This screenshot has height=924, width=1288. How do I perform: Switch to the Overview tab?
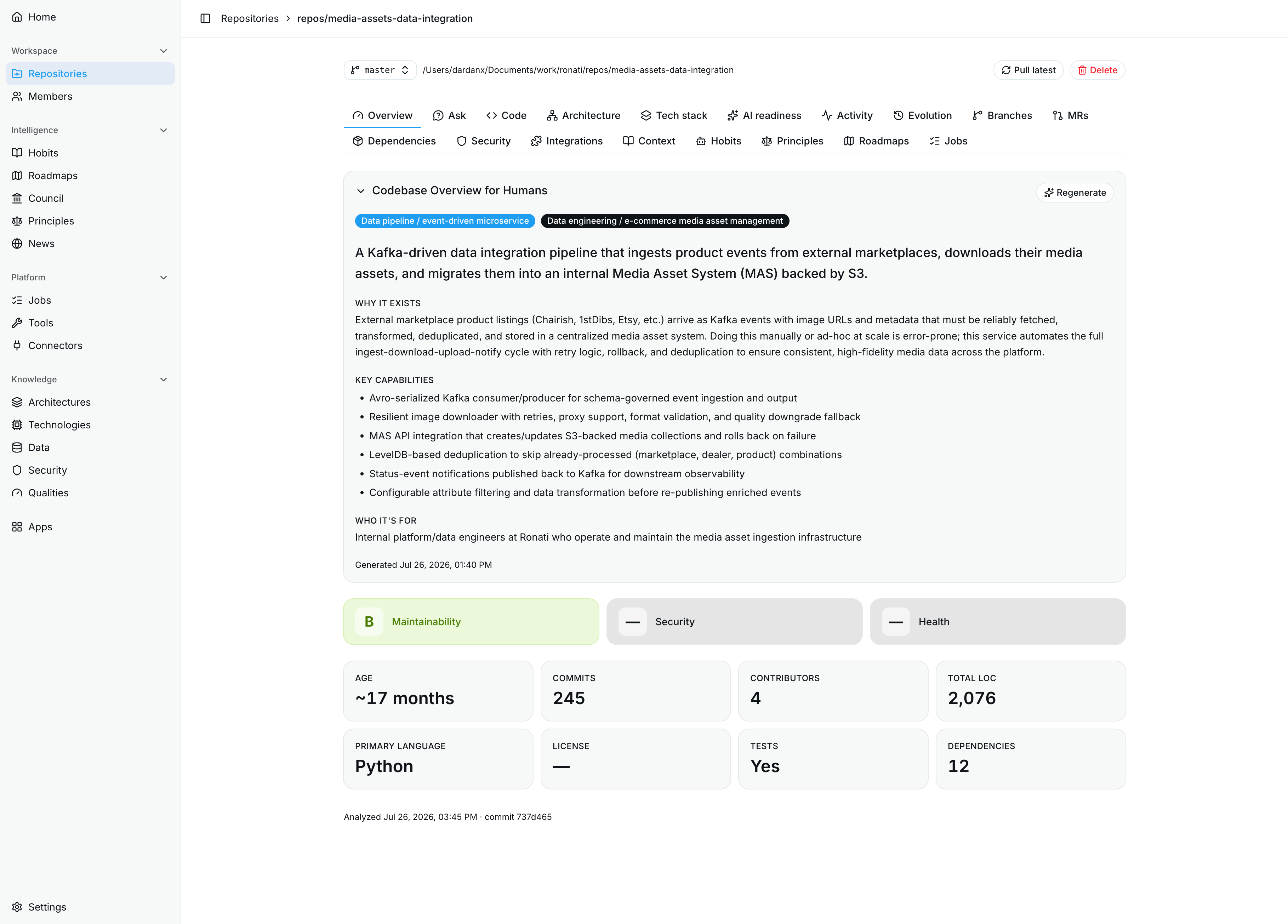point(382,115)
